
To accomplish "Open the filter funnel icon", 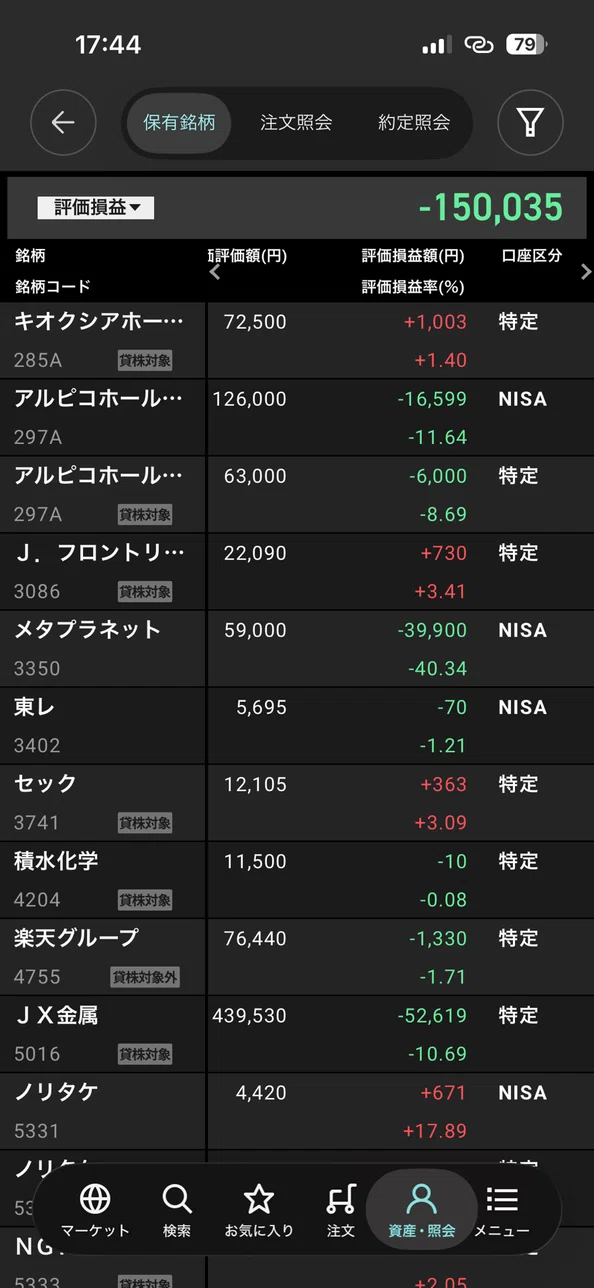I will pos(530,123).
